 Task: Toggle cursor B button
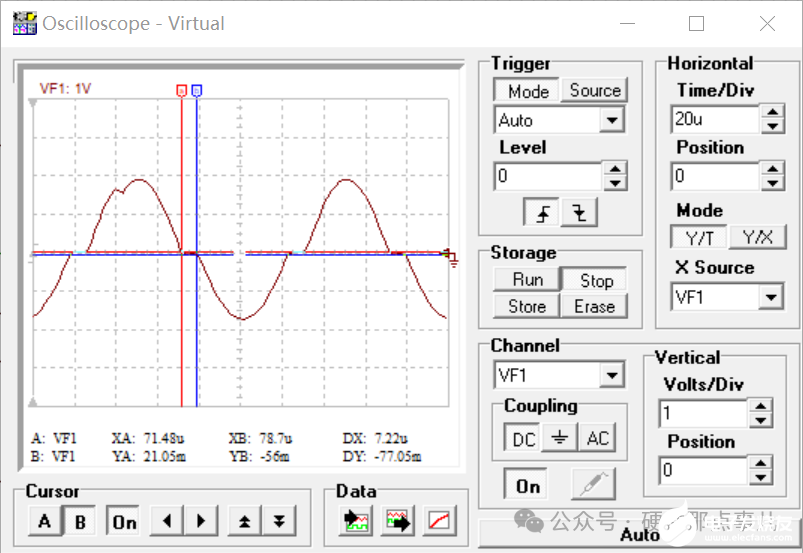80,521
